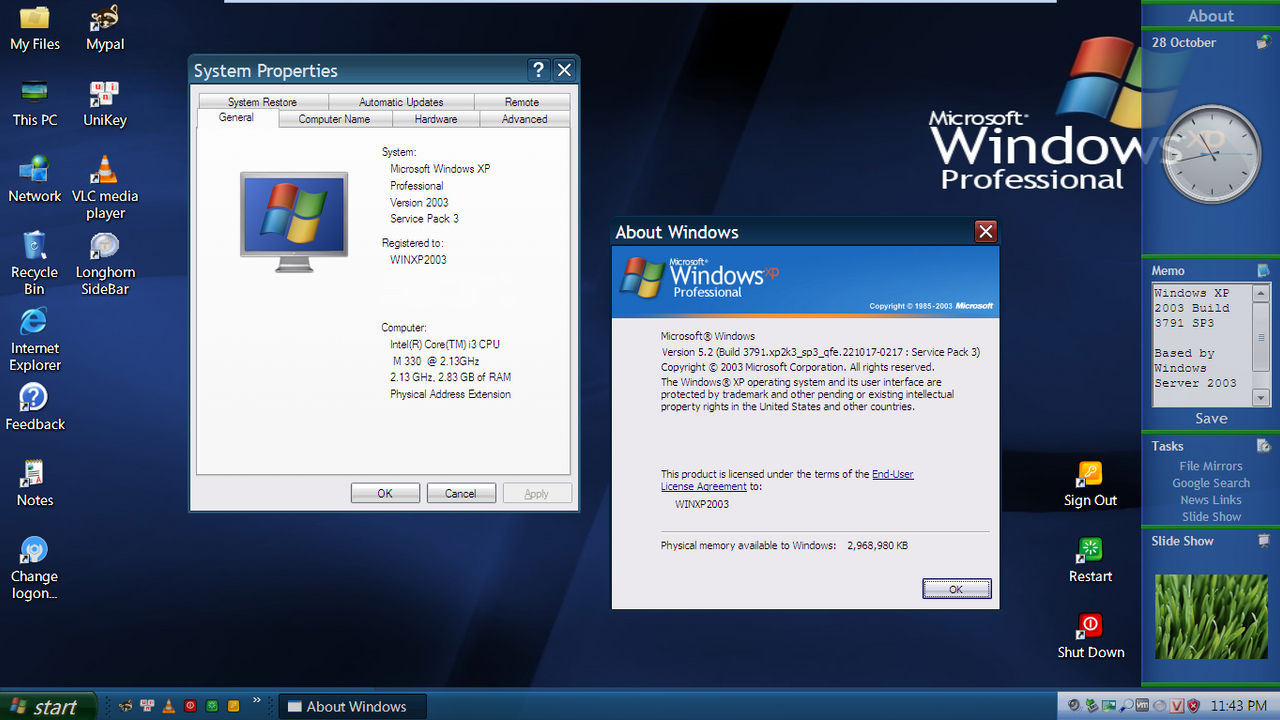
Task: Click Save below the Memo text
Action: (1210, 418)
